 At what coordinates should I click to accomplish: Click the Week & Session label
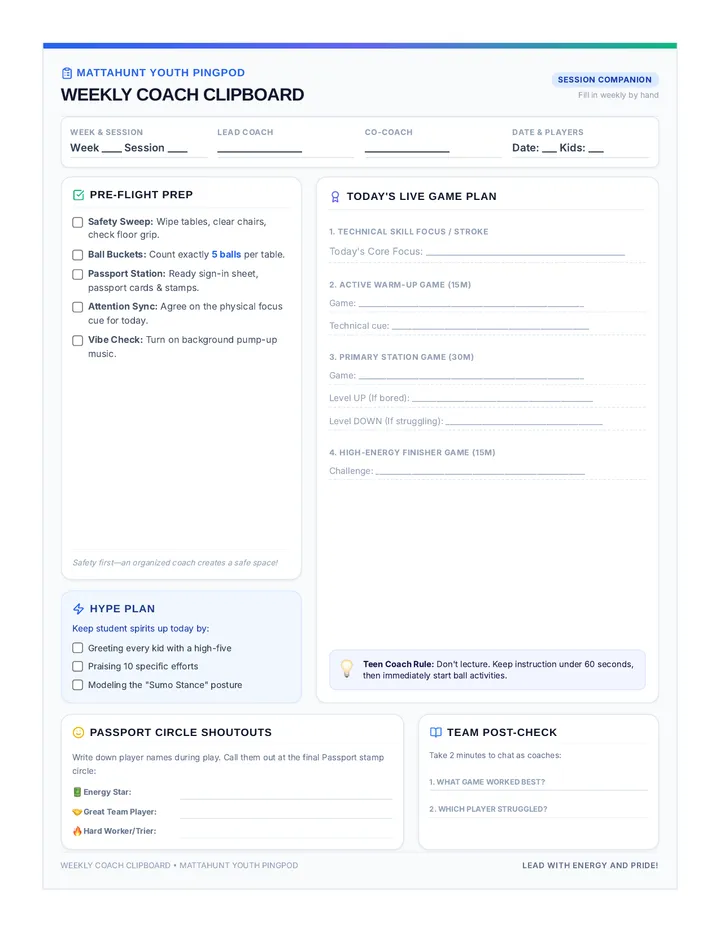click(x=106, y=132)
